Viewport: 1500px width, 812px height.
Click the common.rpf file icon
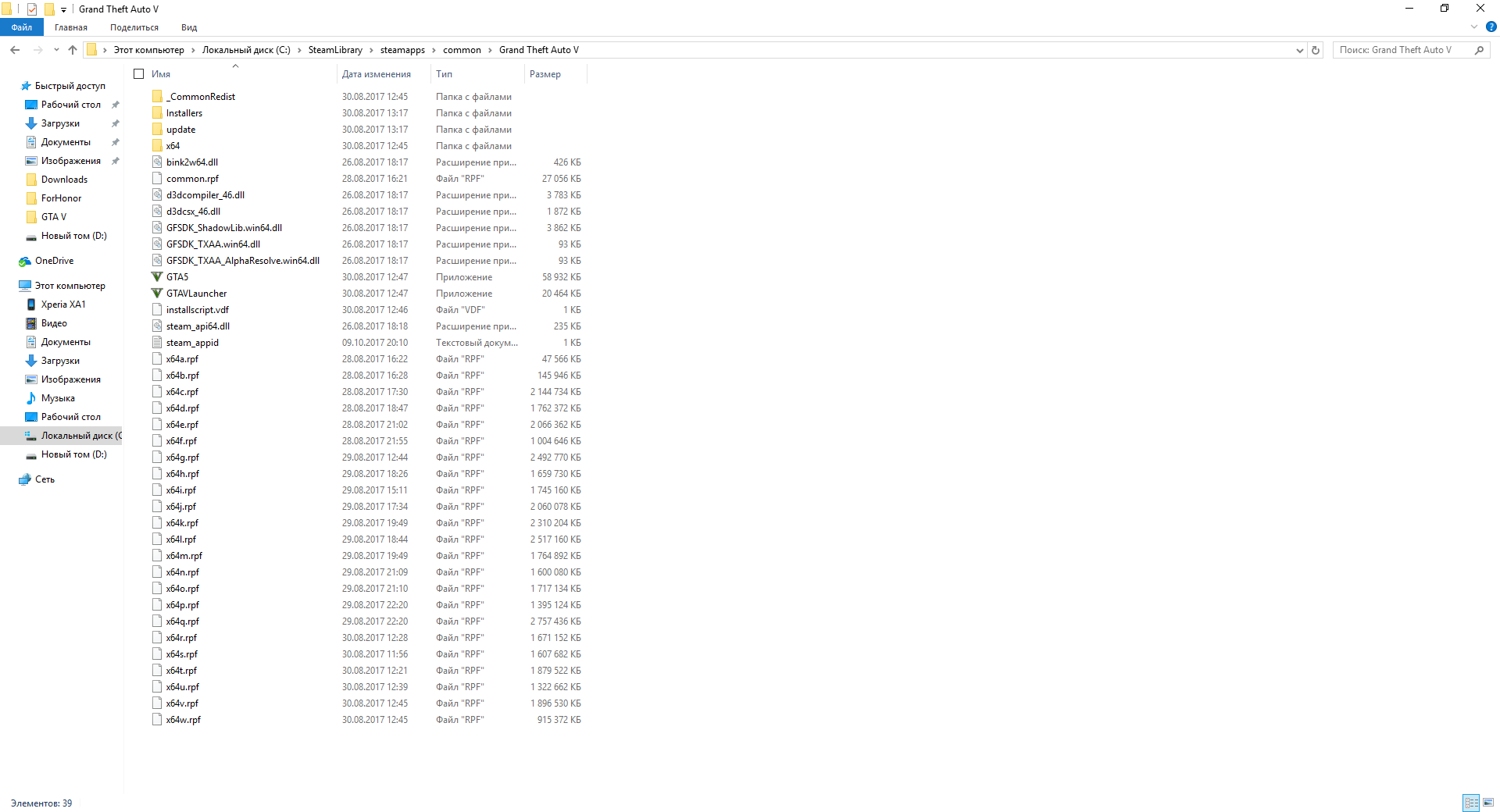tap(157, 179)
